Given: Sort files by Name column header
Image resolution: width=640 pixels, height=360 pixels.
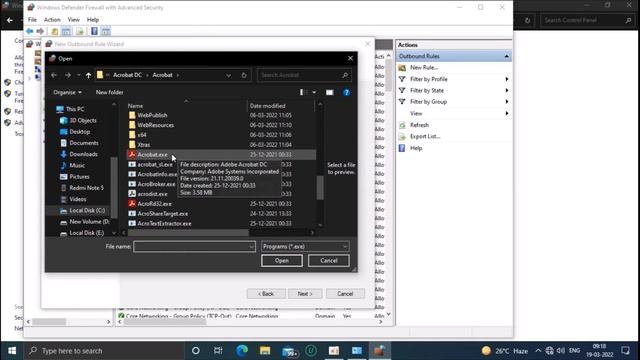Looking at the screenshot, I should coord(135,106).
